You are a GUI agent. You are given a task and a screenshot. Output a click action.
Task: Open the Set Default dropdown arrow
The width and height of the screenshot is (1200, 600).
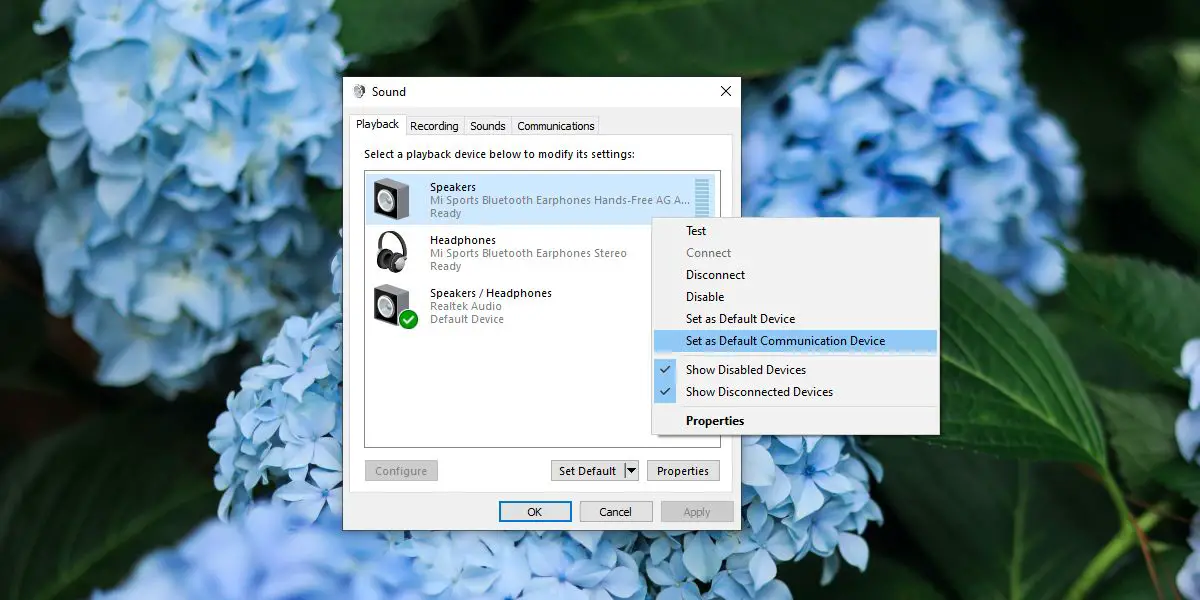(x=631, y=471)
